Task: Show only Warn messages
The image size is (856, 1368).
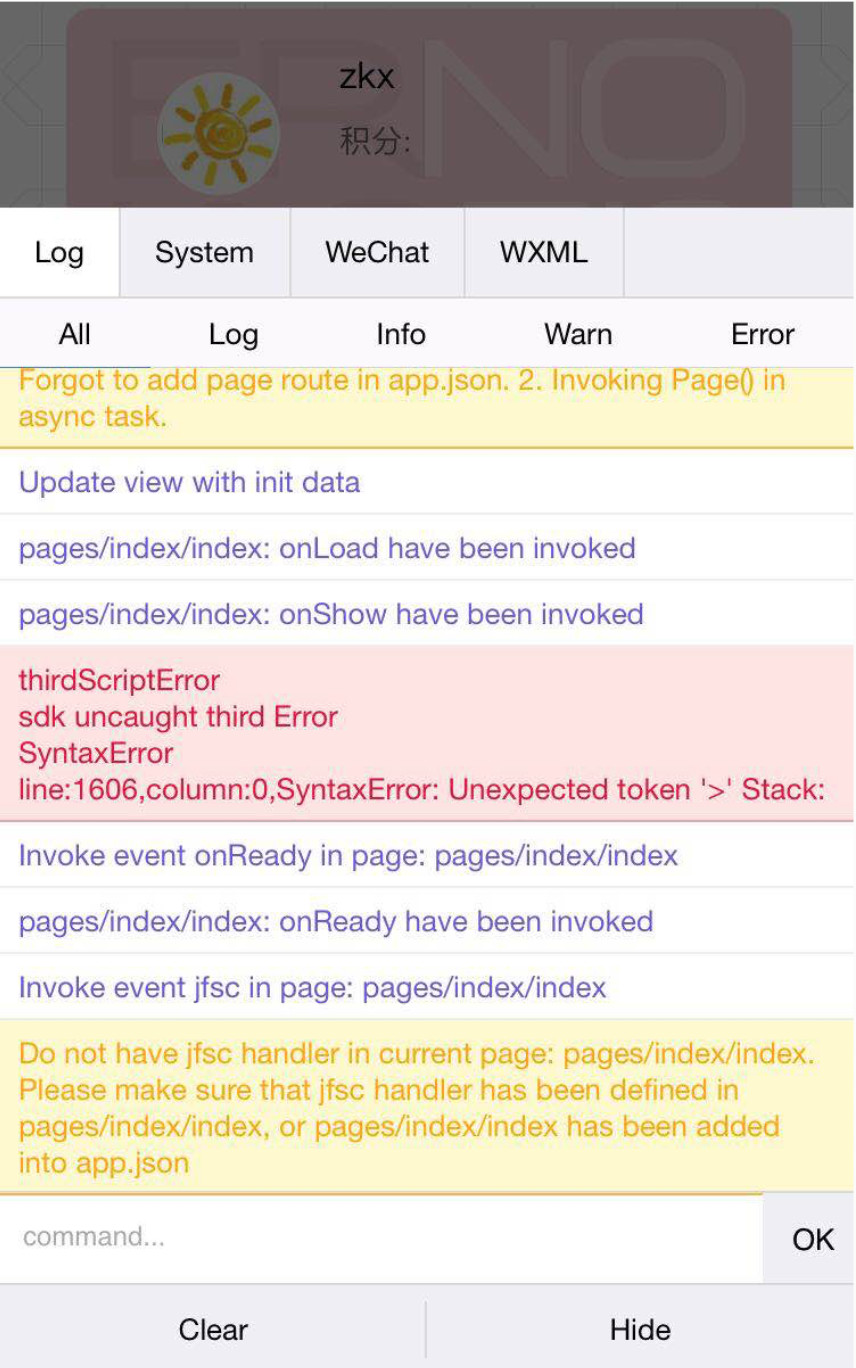Action: pyautogui.click(x=578, y=334)
